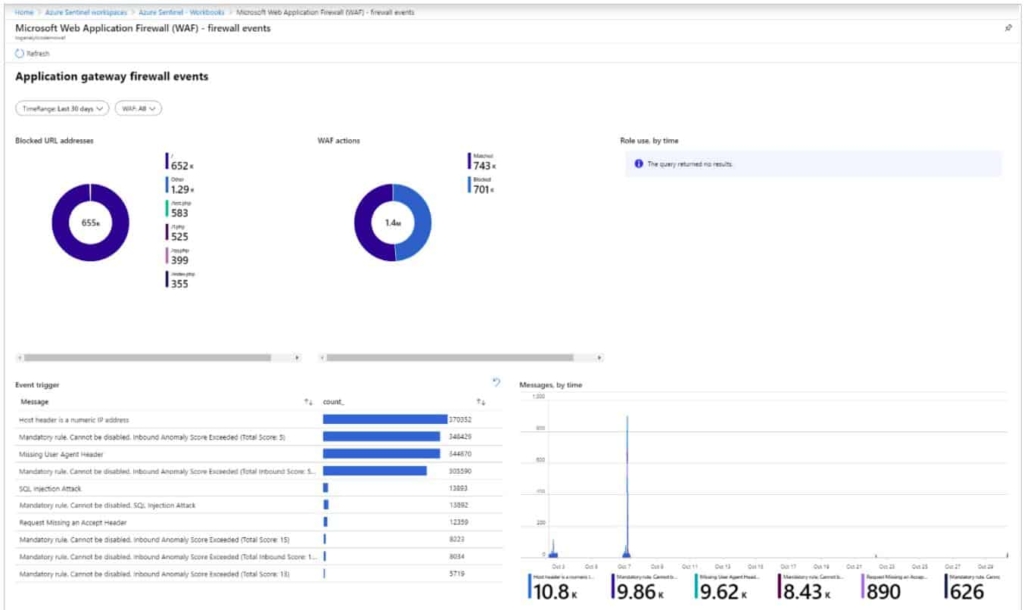Select row SQL Injection Attack

click(x=259, y=488)
